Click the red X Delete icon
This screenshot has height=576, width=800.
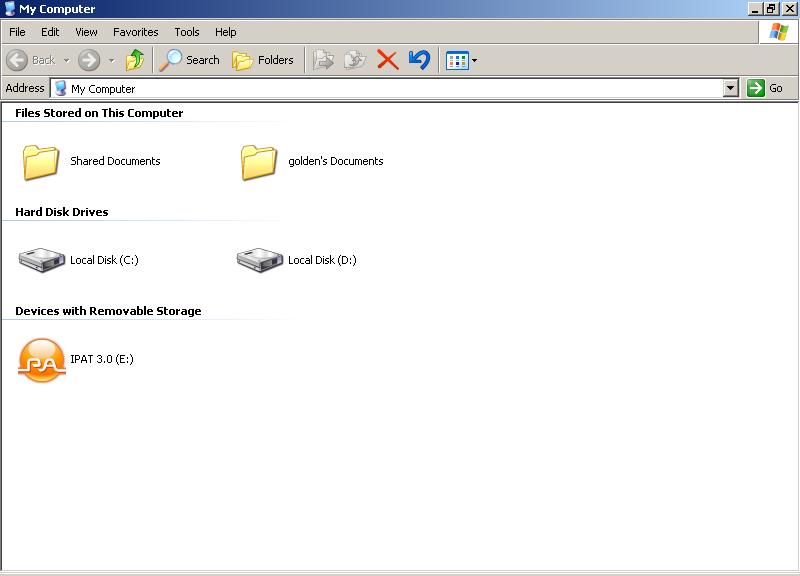[388, 60]
